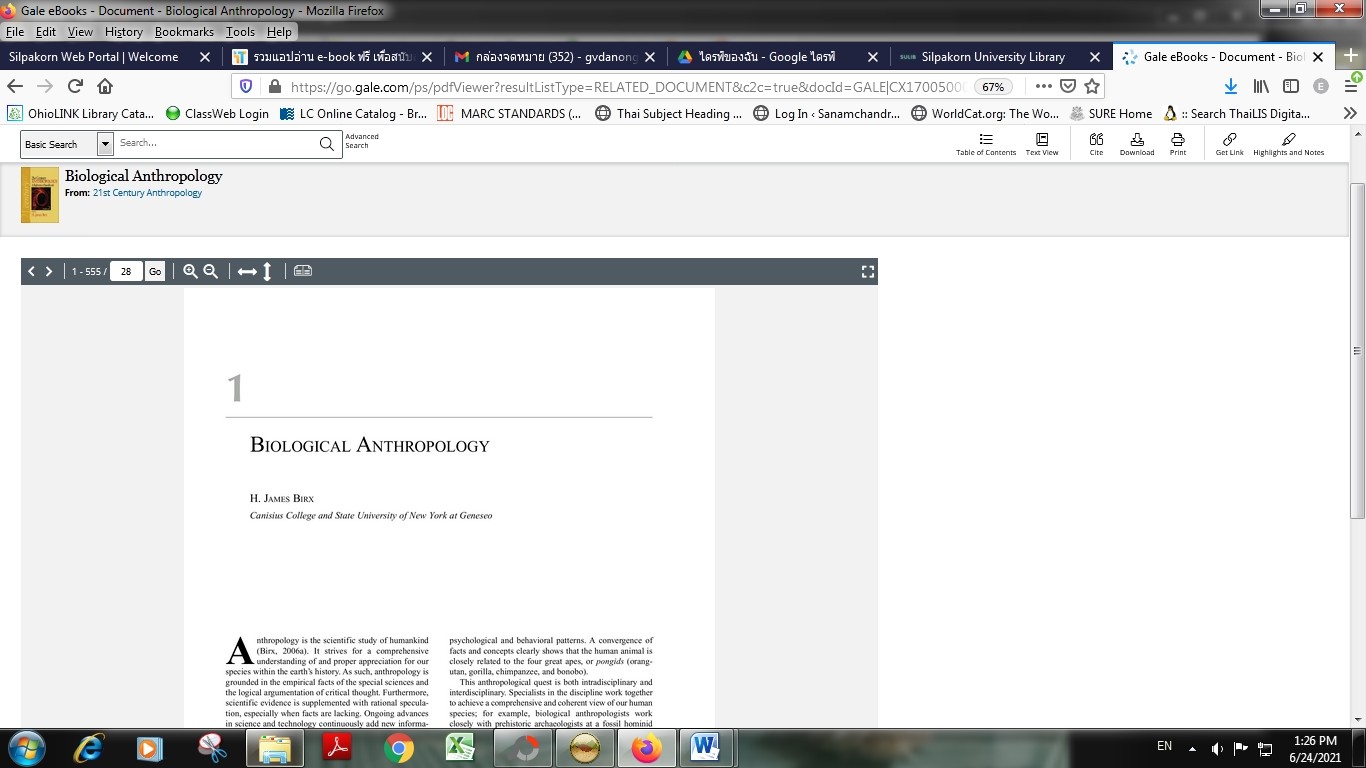Screen dimensions: 1366x768
Task: Toggle two-page book view
Action: pos(303,271)
